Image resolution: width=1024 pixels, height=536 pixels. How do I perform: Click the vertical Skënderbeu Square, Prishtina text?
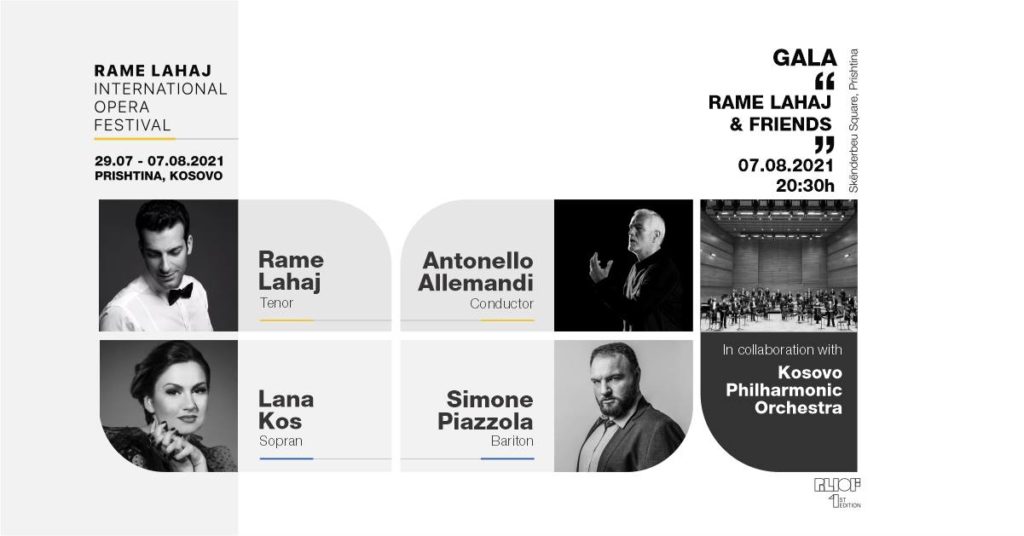click(x=853, y=120)
